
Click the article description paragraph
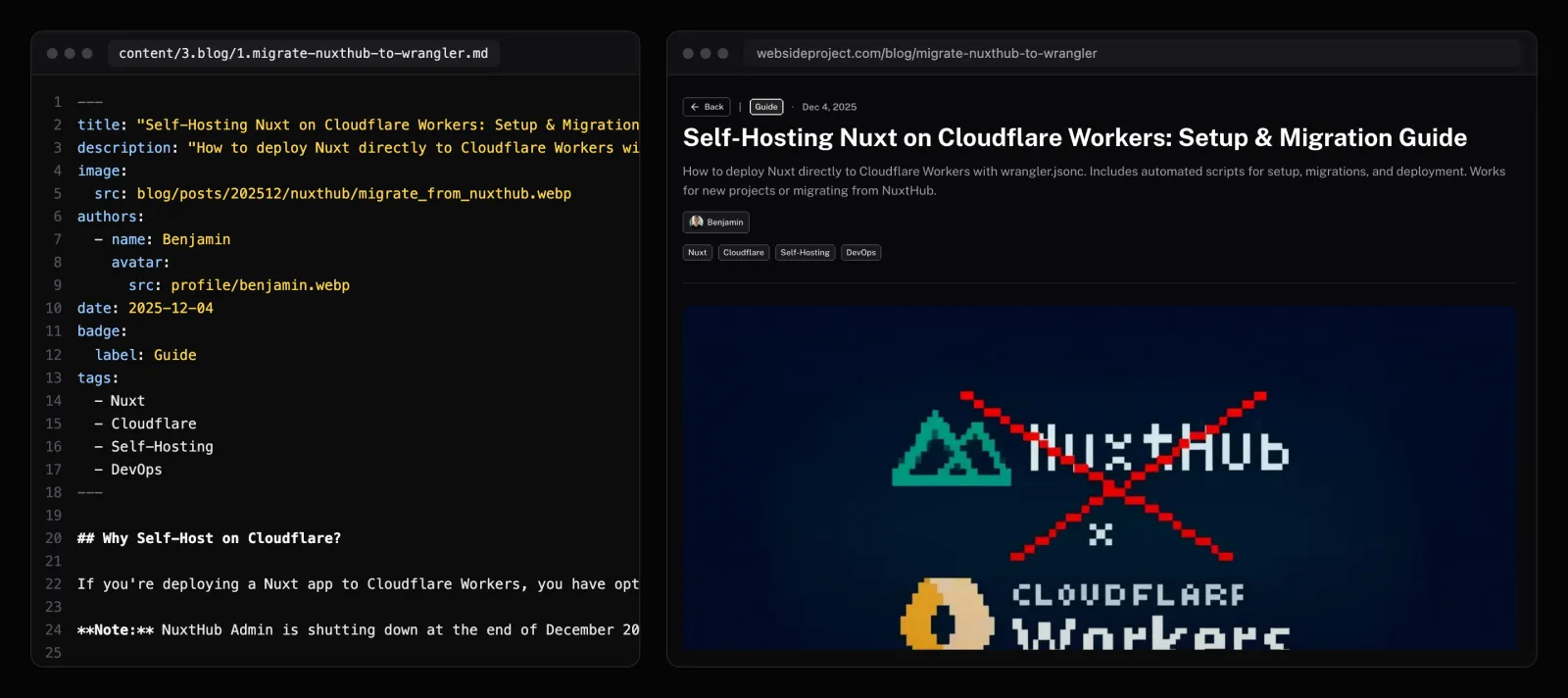[1094, 180]
